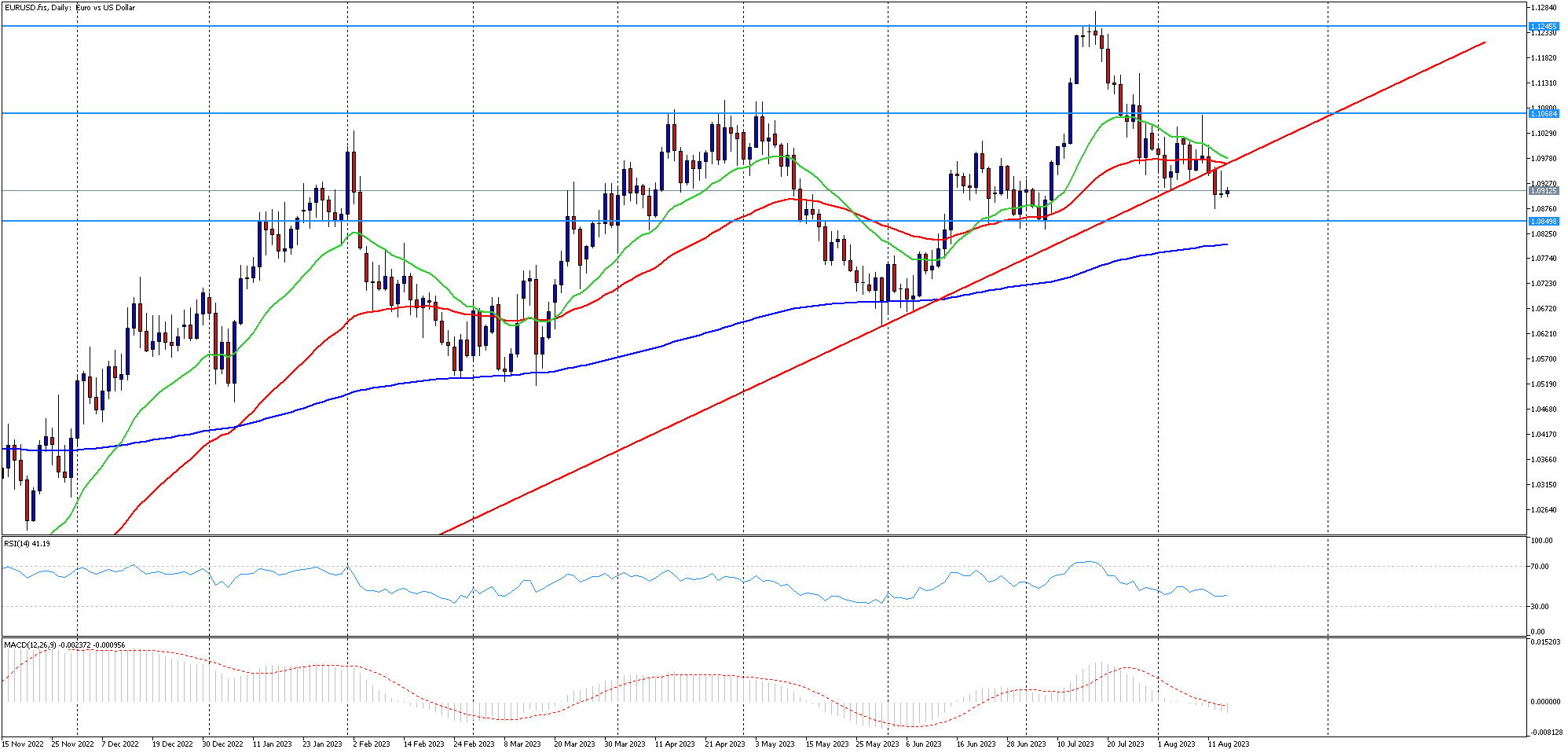Image resolution: width=1568 pixels, height=753 pixels.
Task: Click price scale value 1.10290
Action: [x=1544, y=134]
